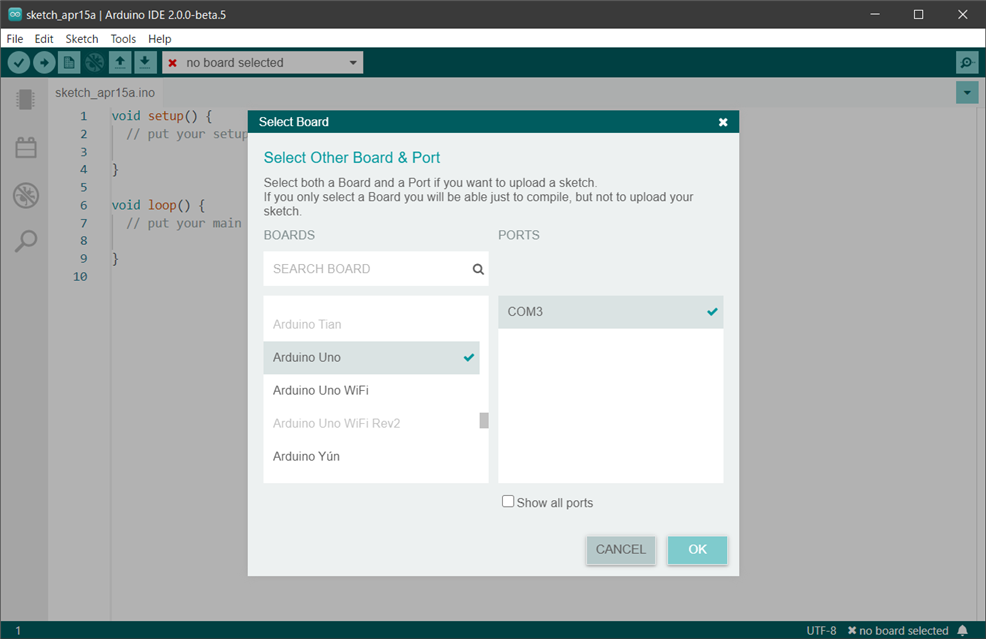
Task: Click the Open sketch up-arrow icon
Action: coord(119,62)
